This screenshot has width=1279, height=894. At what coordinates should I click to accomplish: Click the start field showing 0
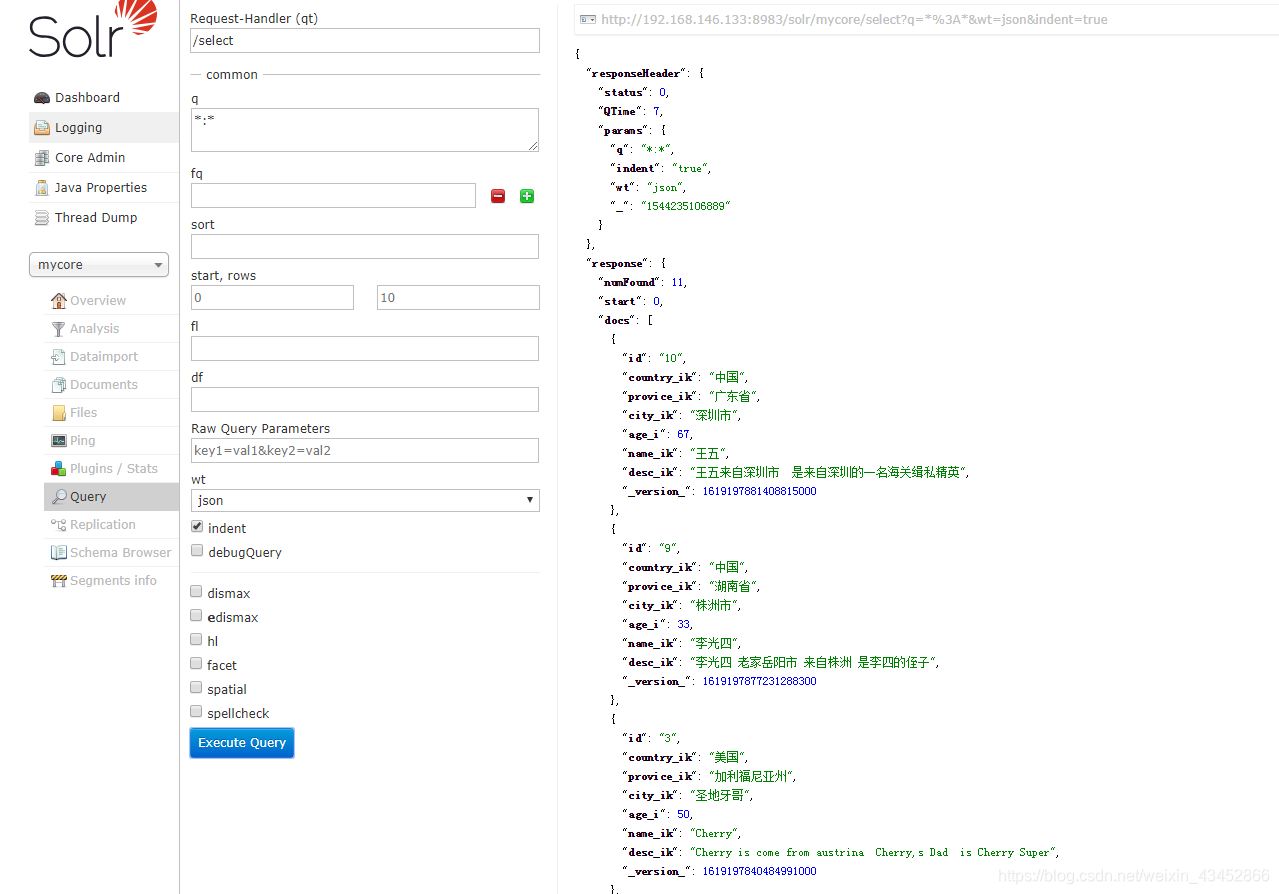(x=272, y=298)
